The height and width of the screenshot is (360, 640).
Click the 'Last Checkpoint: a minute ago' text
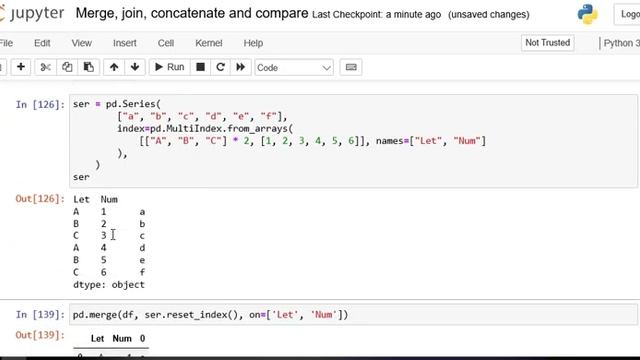coord(376,15)
